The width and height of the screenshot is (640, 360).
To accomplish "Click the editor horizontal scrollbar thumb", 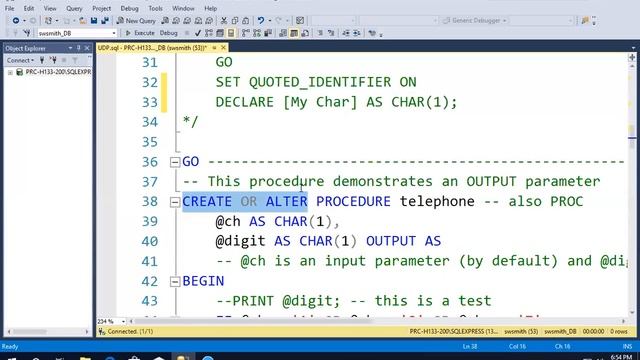I will [253, 321].
